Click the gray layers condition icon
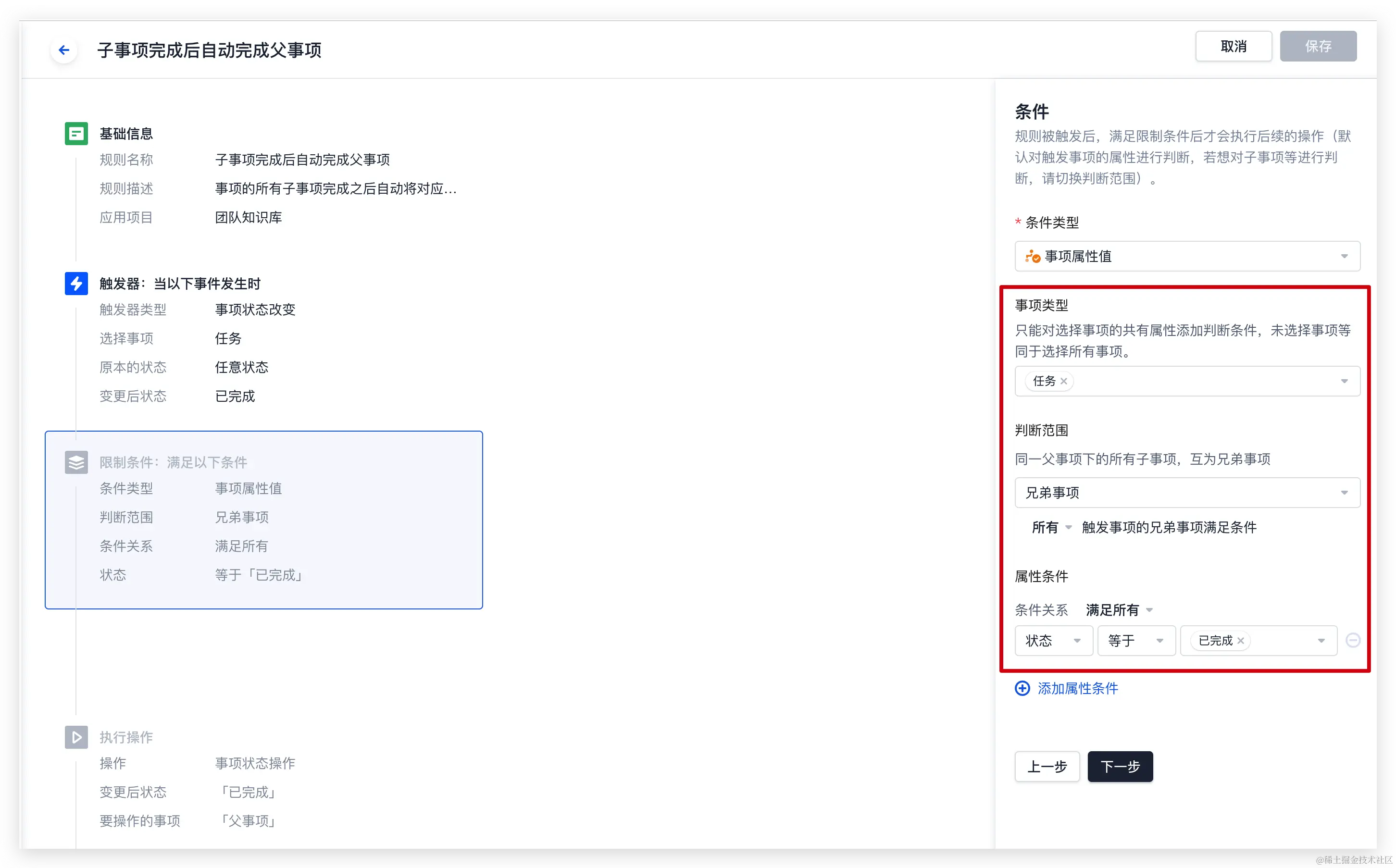 coord(76,462)
